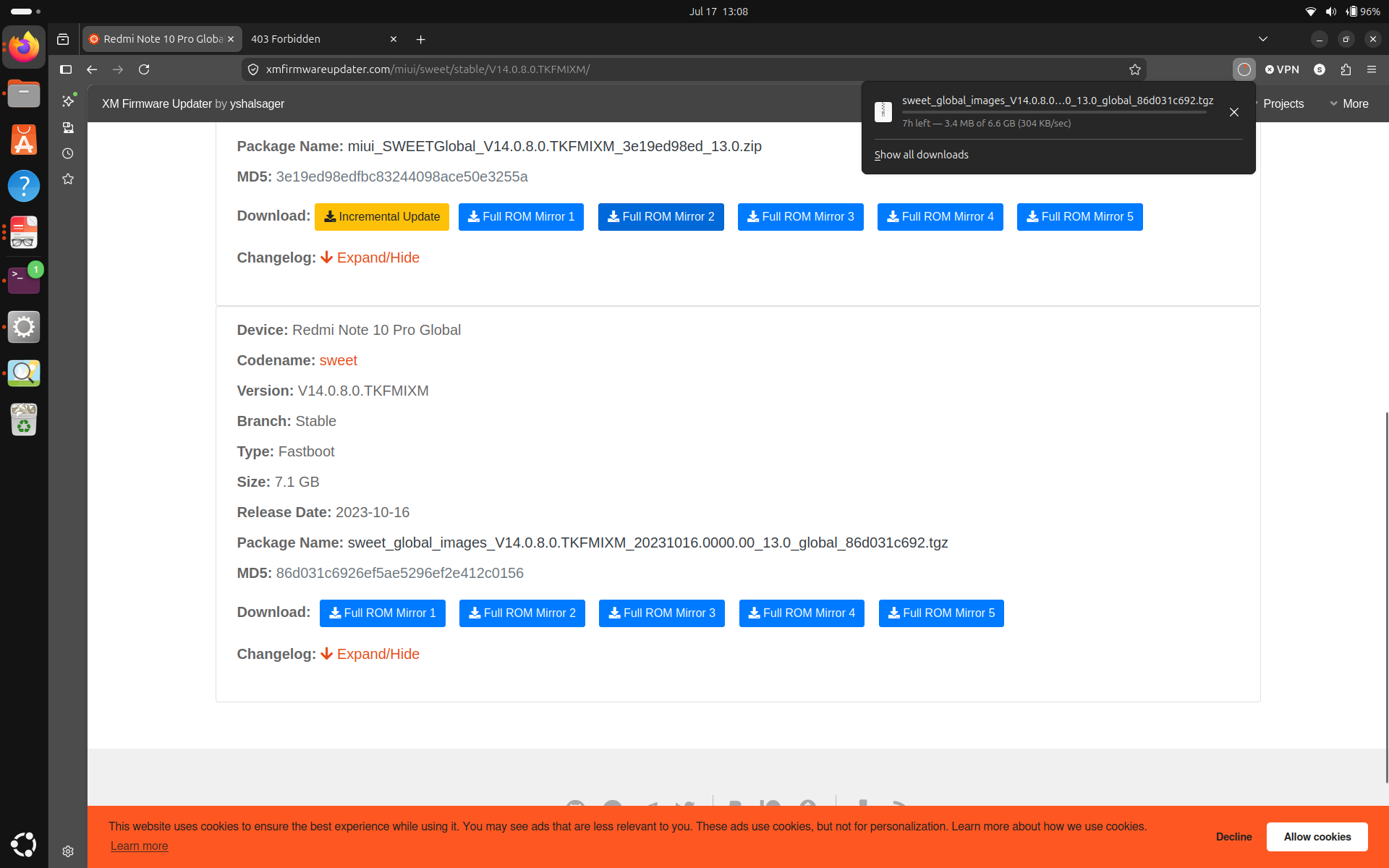Open the XM Firmware Updater home link

156,103
